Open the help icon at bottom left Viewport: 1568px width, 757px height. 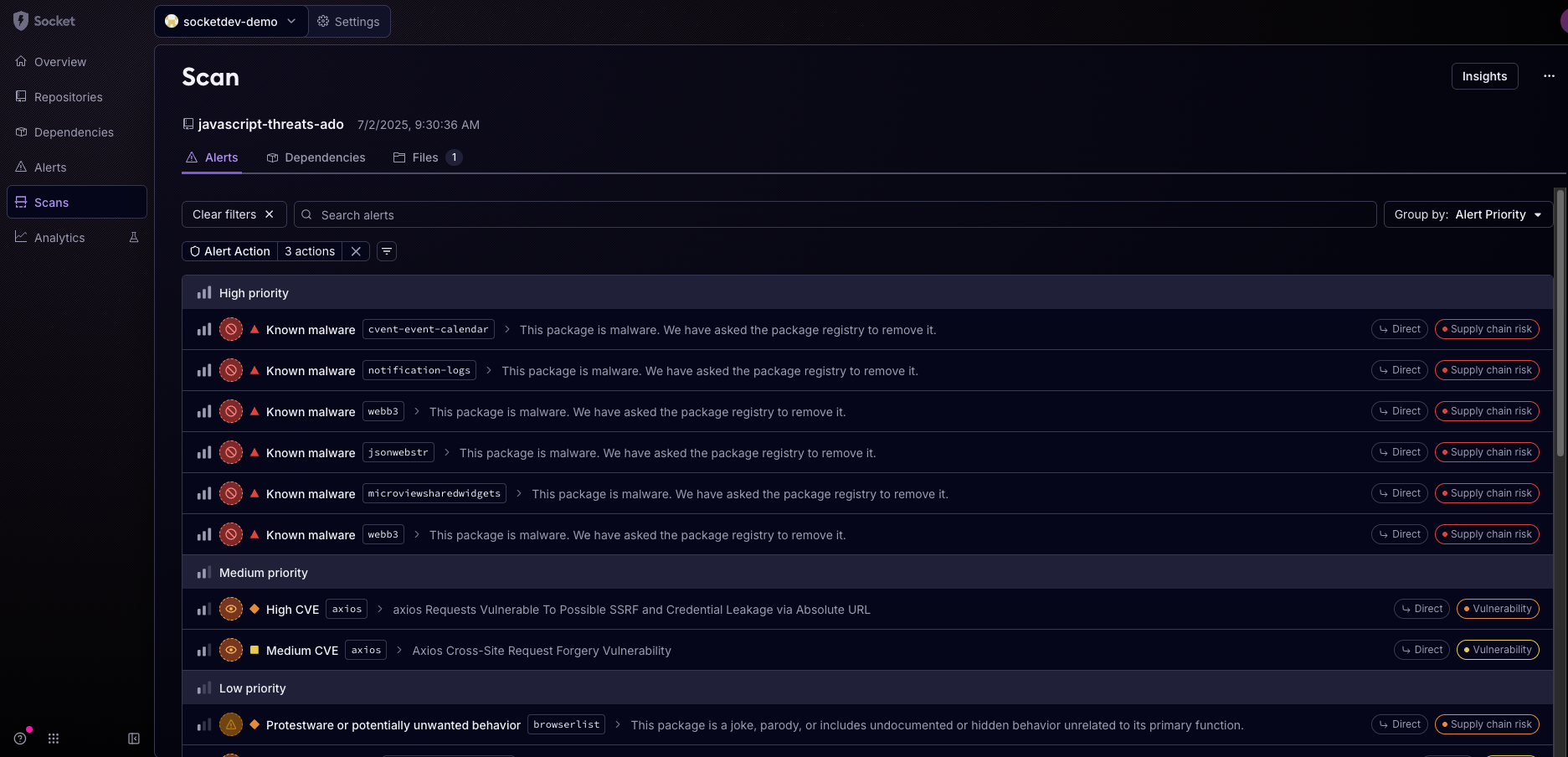(20, 739)
